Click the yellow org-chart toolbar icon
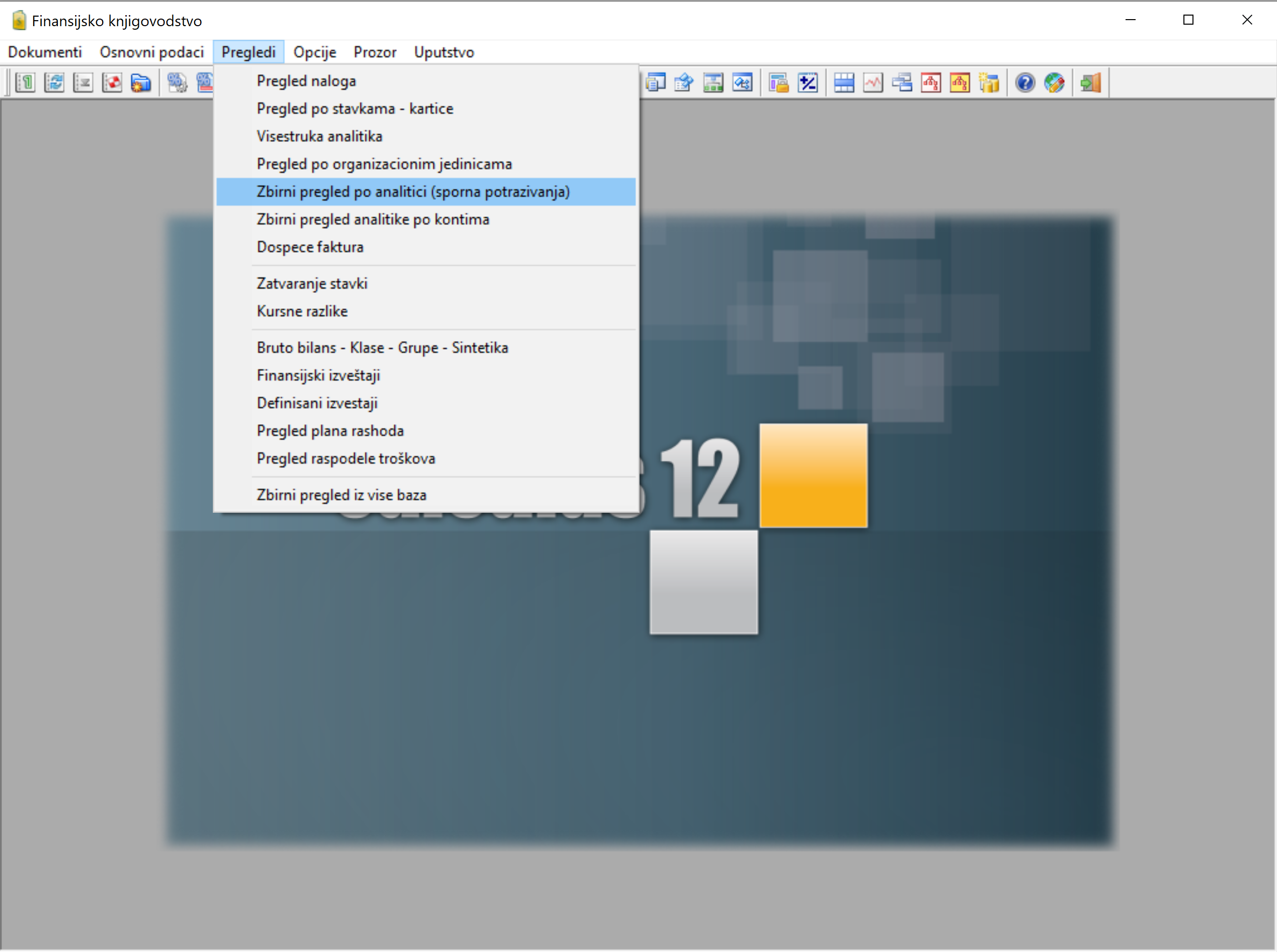Screen dimensions: 1277x952 (960, 83)
